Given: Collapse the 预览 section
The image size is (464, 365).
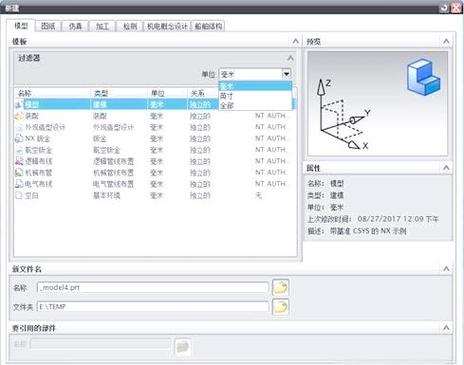Looking at the screenshot, I should [x=446, y=41].
